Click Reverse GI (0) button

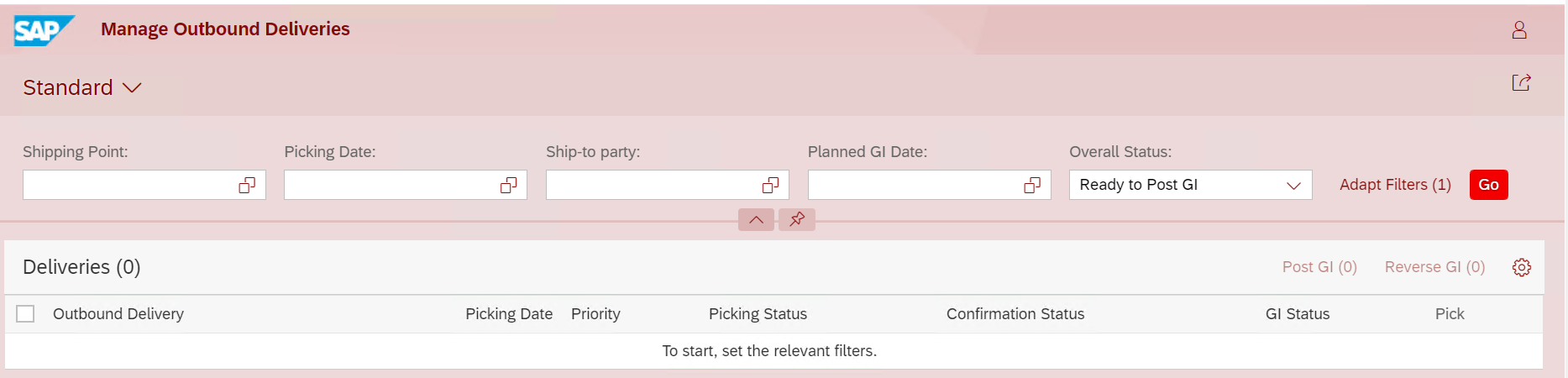(1434, 267)
